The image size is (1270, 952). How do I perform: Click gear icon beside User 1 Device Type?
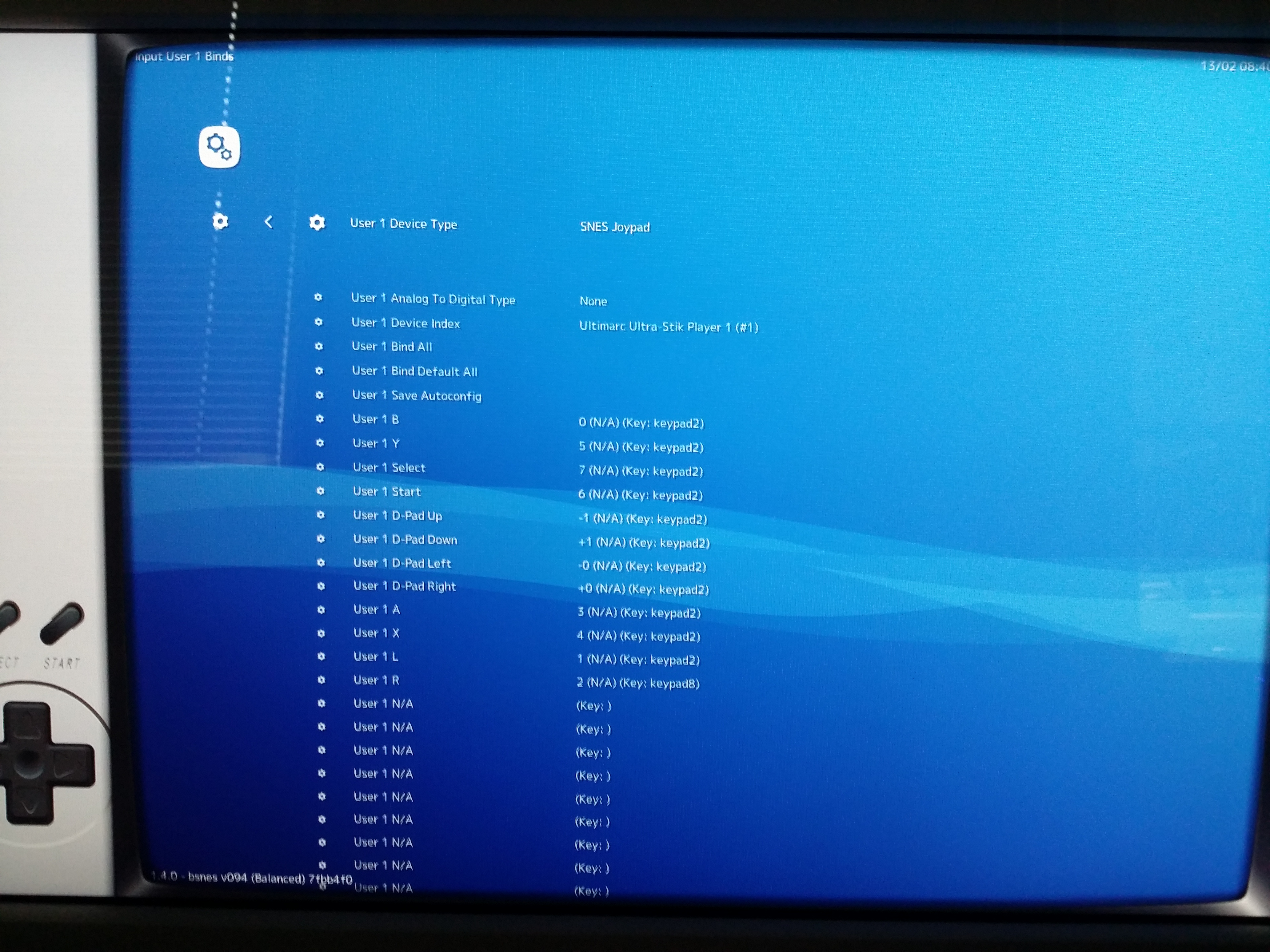[317, 223]
